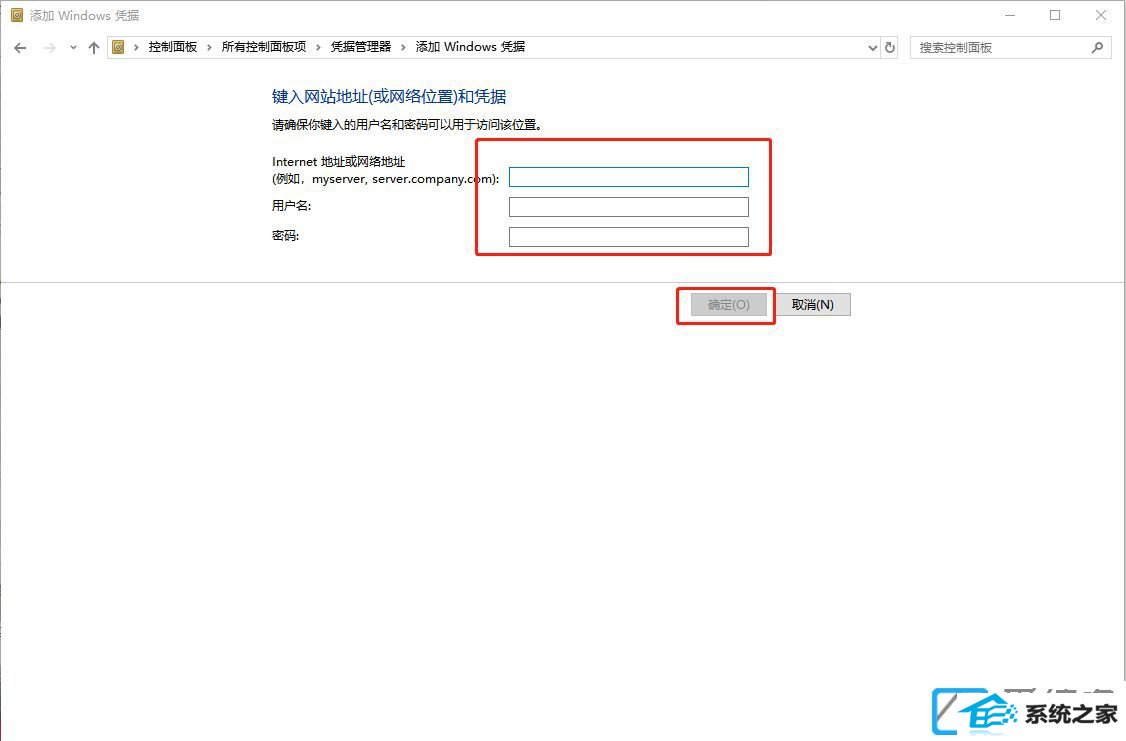Viewport: 1126px width, 741px height.
Task: Click label Internet 地址或网络地址
Action: pos(338,162)
